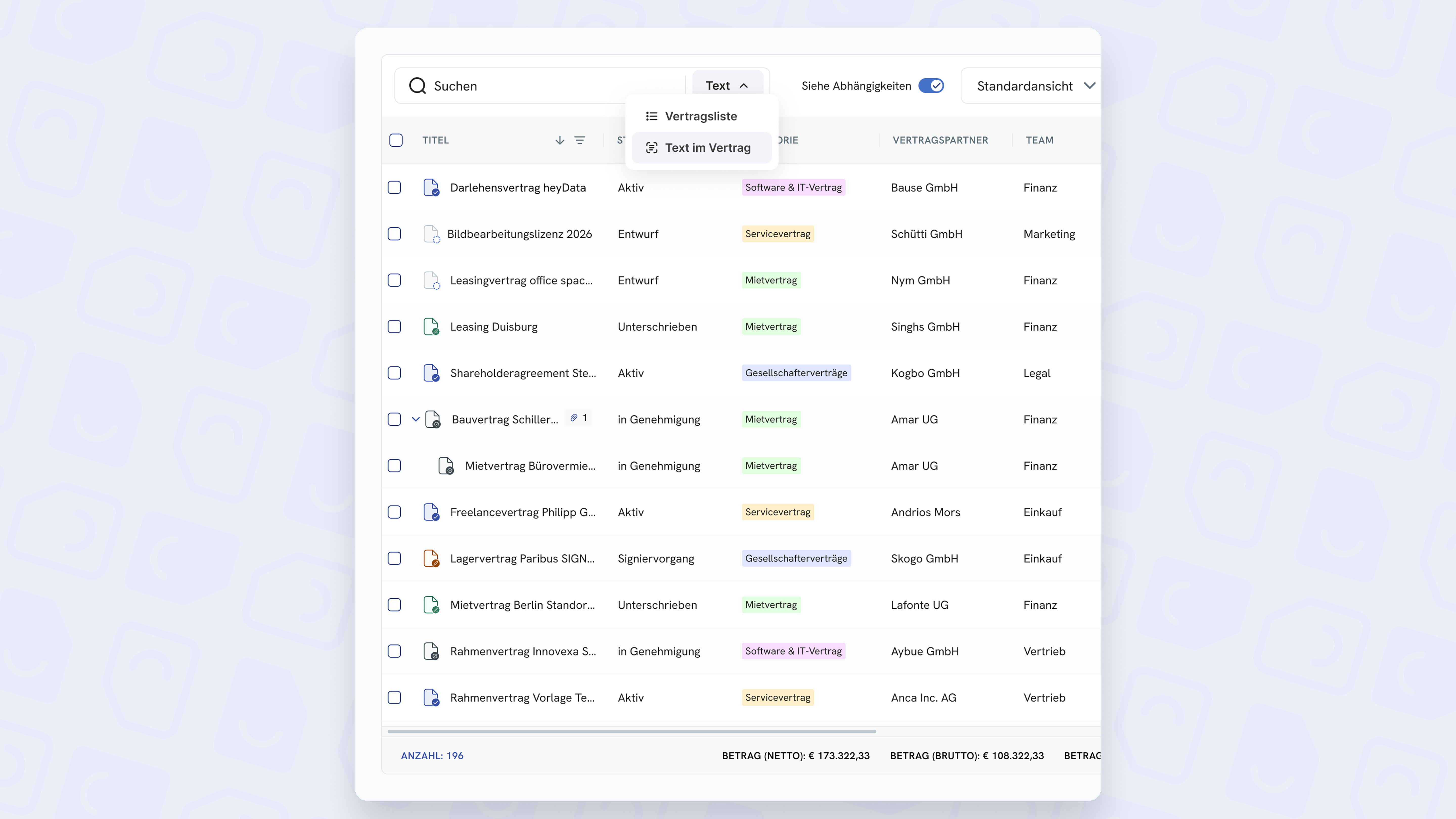1456x819 pixels.
Task: Click the Marketing team cell
Action: [x=1049, y=234]
